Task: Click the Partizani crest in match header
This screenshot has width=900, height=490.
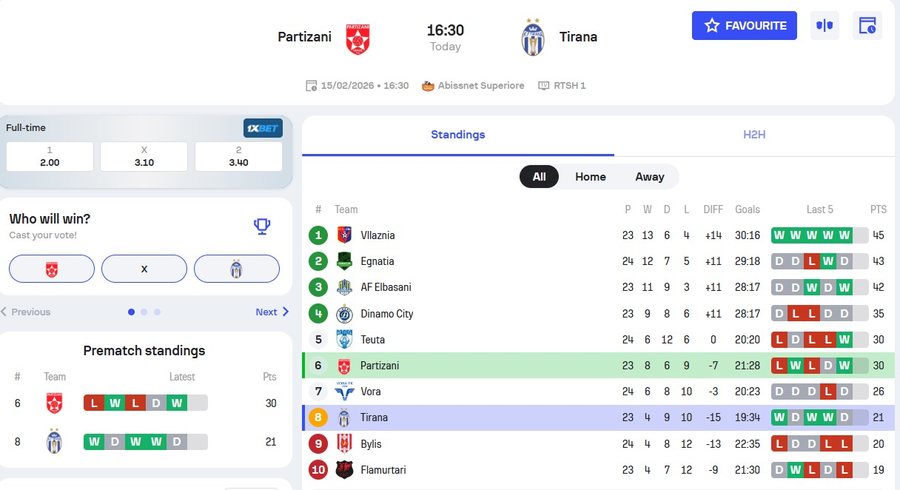Action: [358, 38]
